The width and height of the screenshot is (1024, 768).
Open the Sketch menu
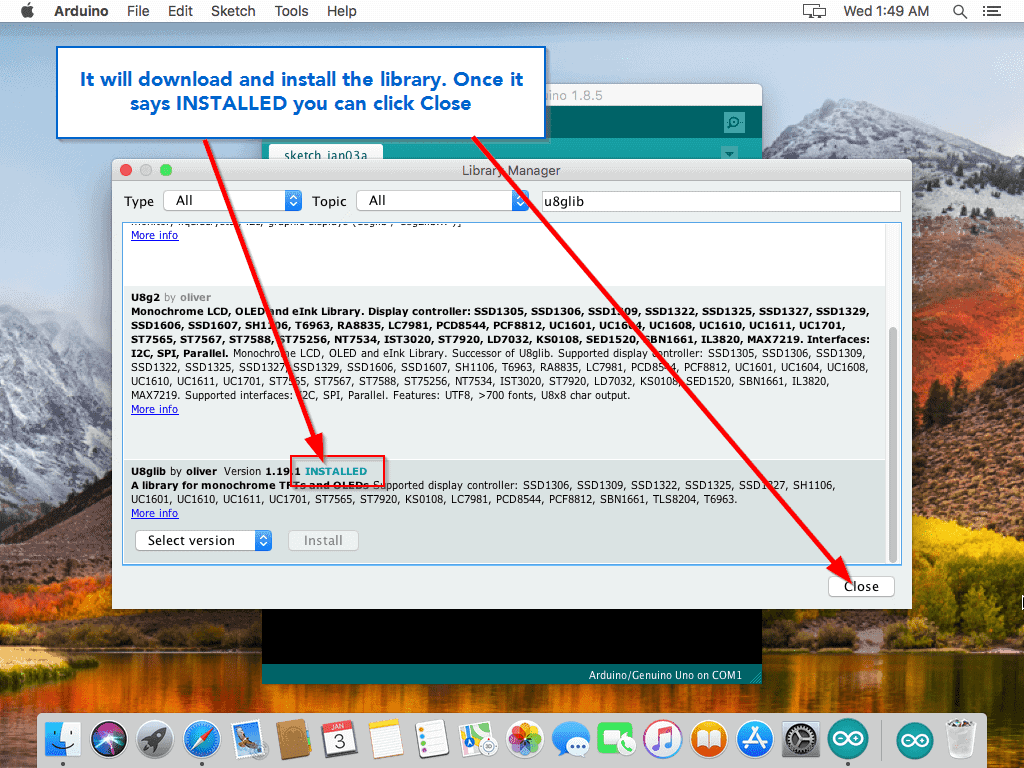(x=233, y=11)
